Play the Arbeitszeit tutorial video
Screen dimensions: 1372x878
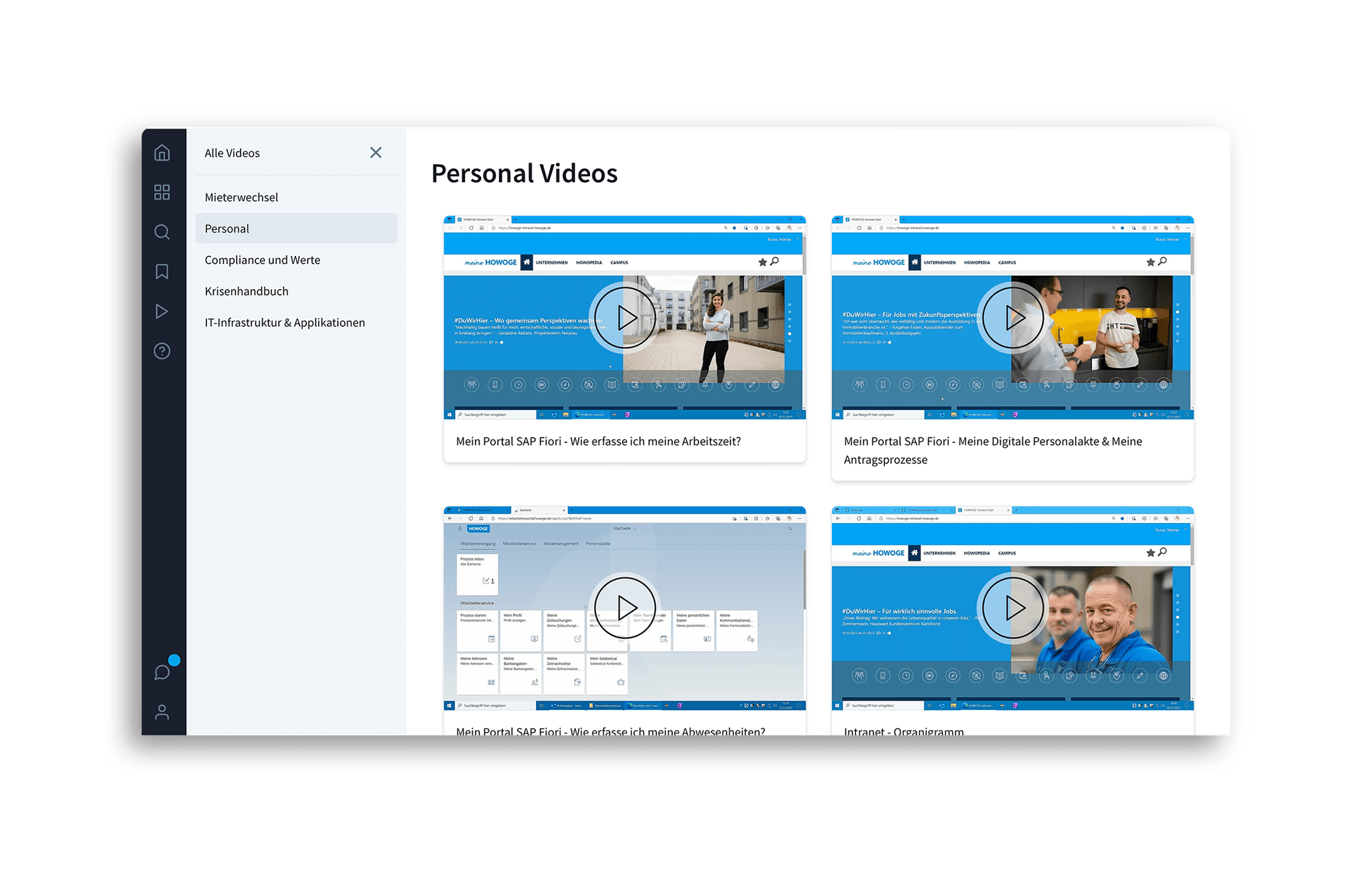(x=624, y=318)
